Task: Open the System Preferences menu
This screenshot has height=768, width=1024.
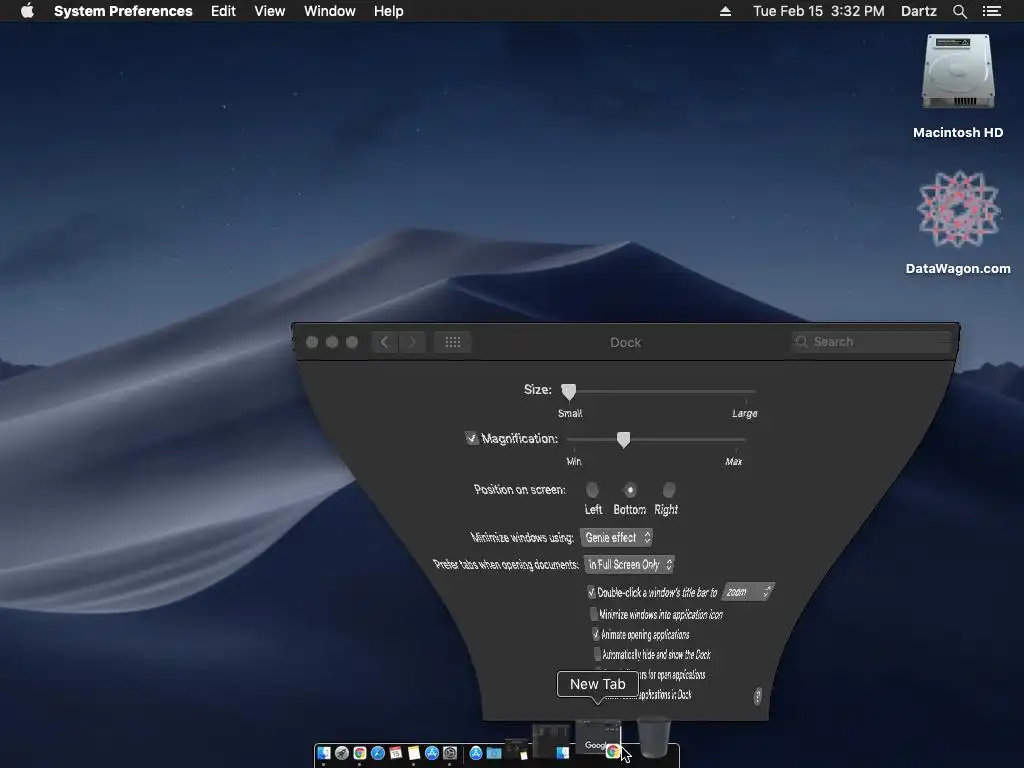Action: [123, 11]
